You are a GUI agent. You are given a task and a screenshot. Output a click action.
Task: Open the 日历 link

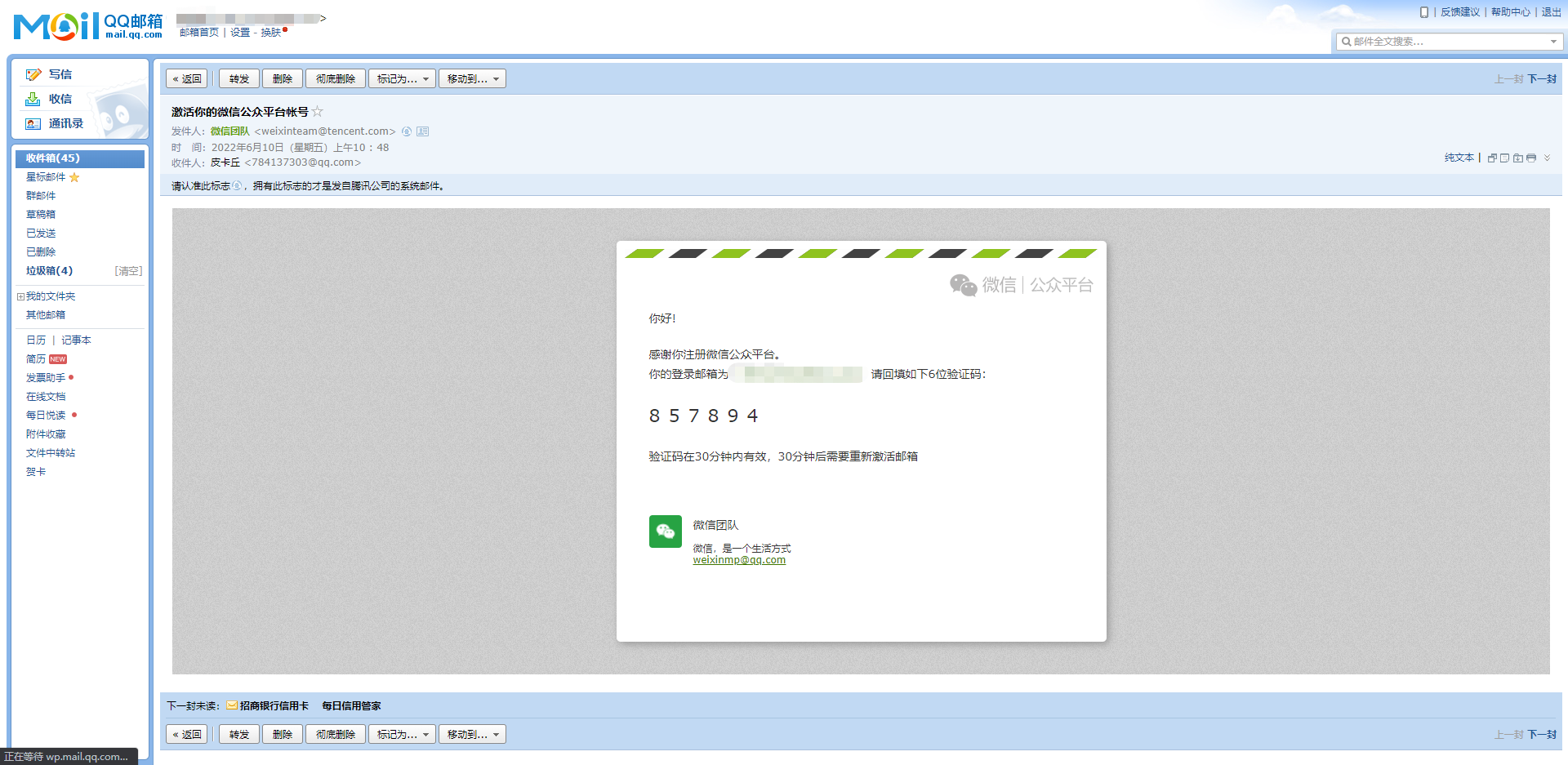[x=36, y=340]
